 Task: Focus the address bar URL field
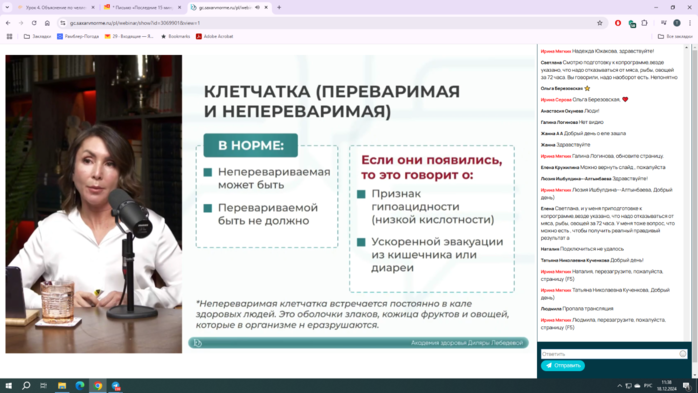(x=329, y=23)
